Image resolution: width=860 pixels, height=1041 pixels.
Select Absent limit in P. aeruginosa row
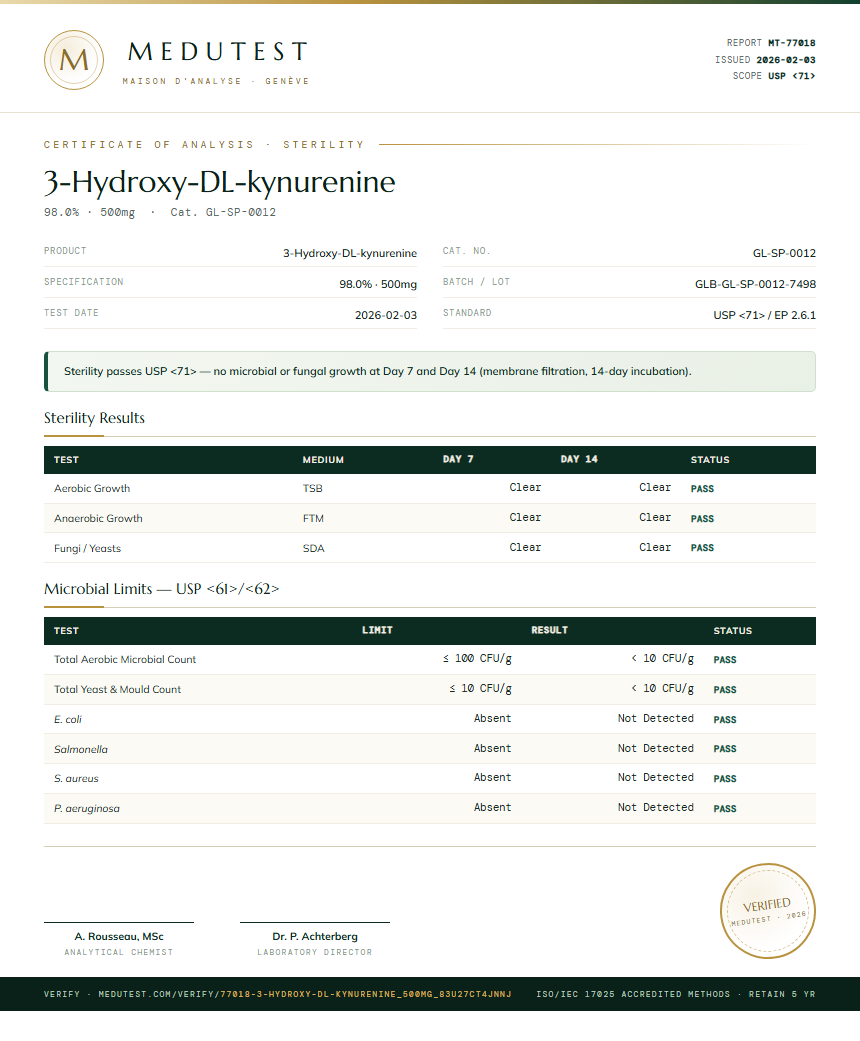[493, 807]
